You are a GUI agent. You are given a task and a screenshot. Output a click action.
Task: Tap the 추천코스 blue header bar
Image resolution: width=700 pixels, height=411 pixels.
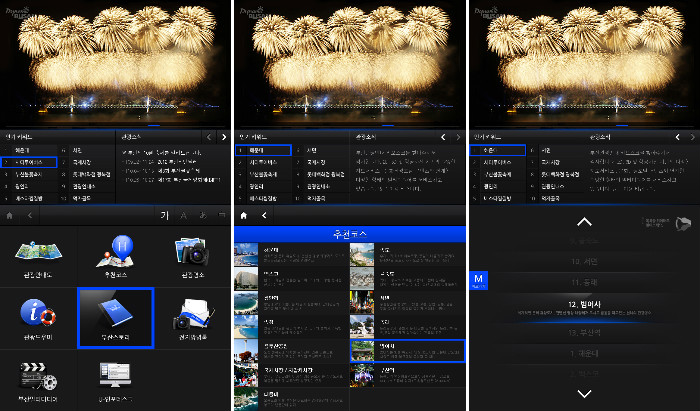[x=350, y=234]
